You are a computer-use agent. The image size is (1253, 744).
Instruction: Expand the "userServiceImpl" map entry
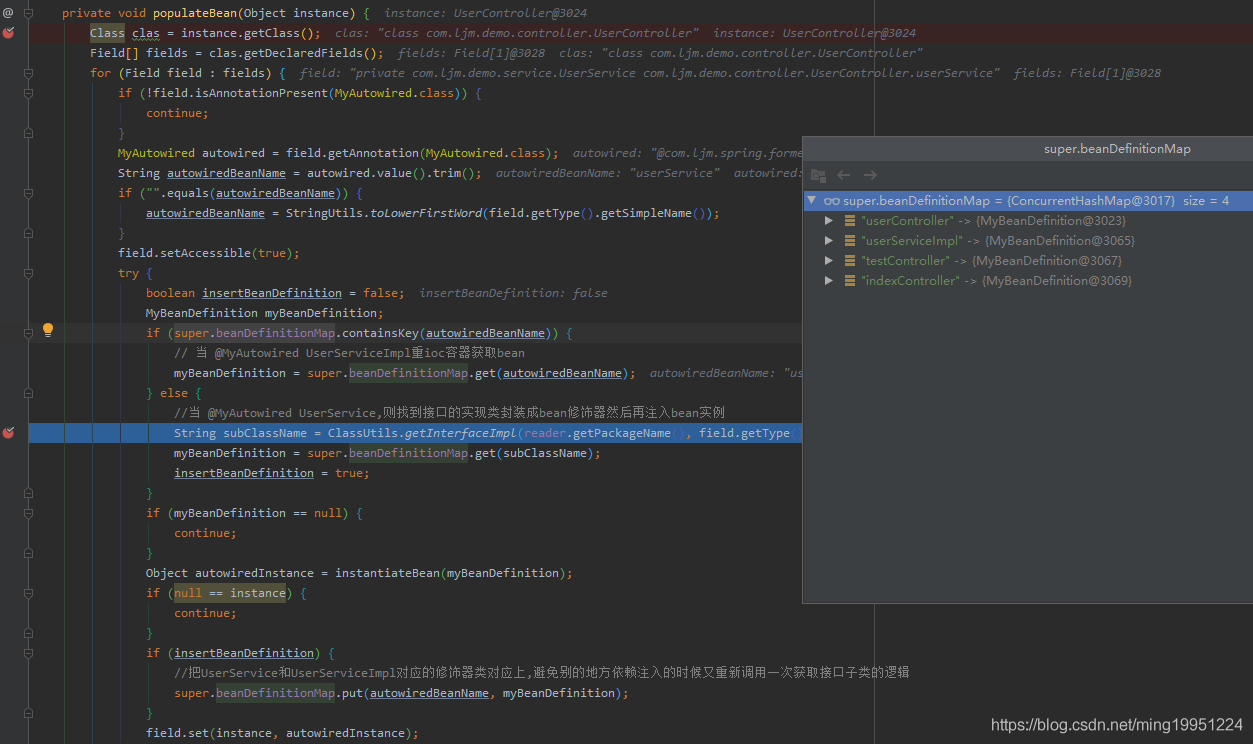[x=829, y=241]
